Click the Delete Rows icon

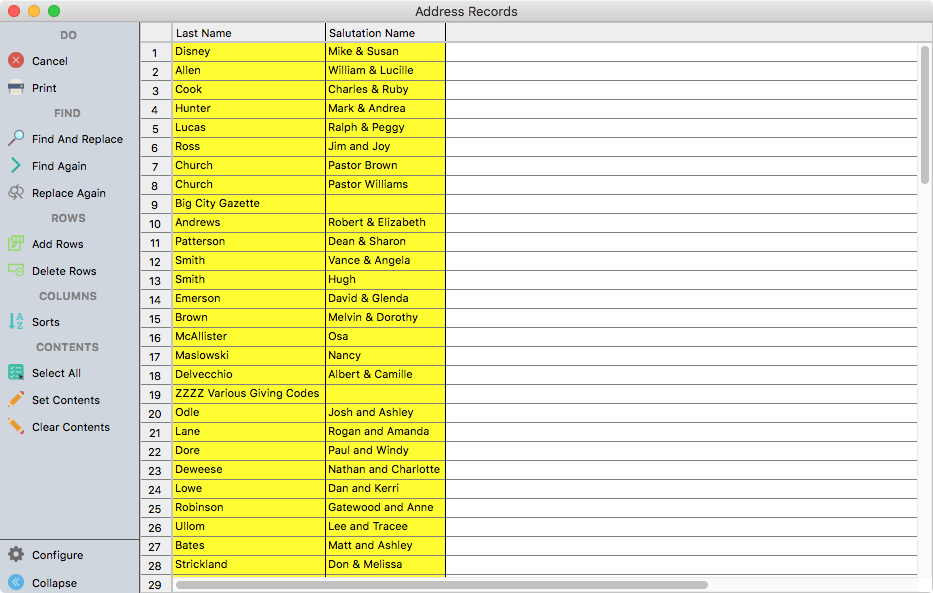coord(16,271)
